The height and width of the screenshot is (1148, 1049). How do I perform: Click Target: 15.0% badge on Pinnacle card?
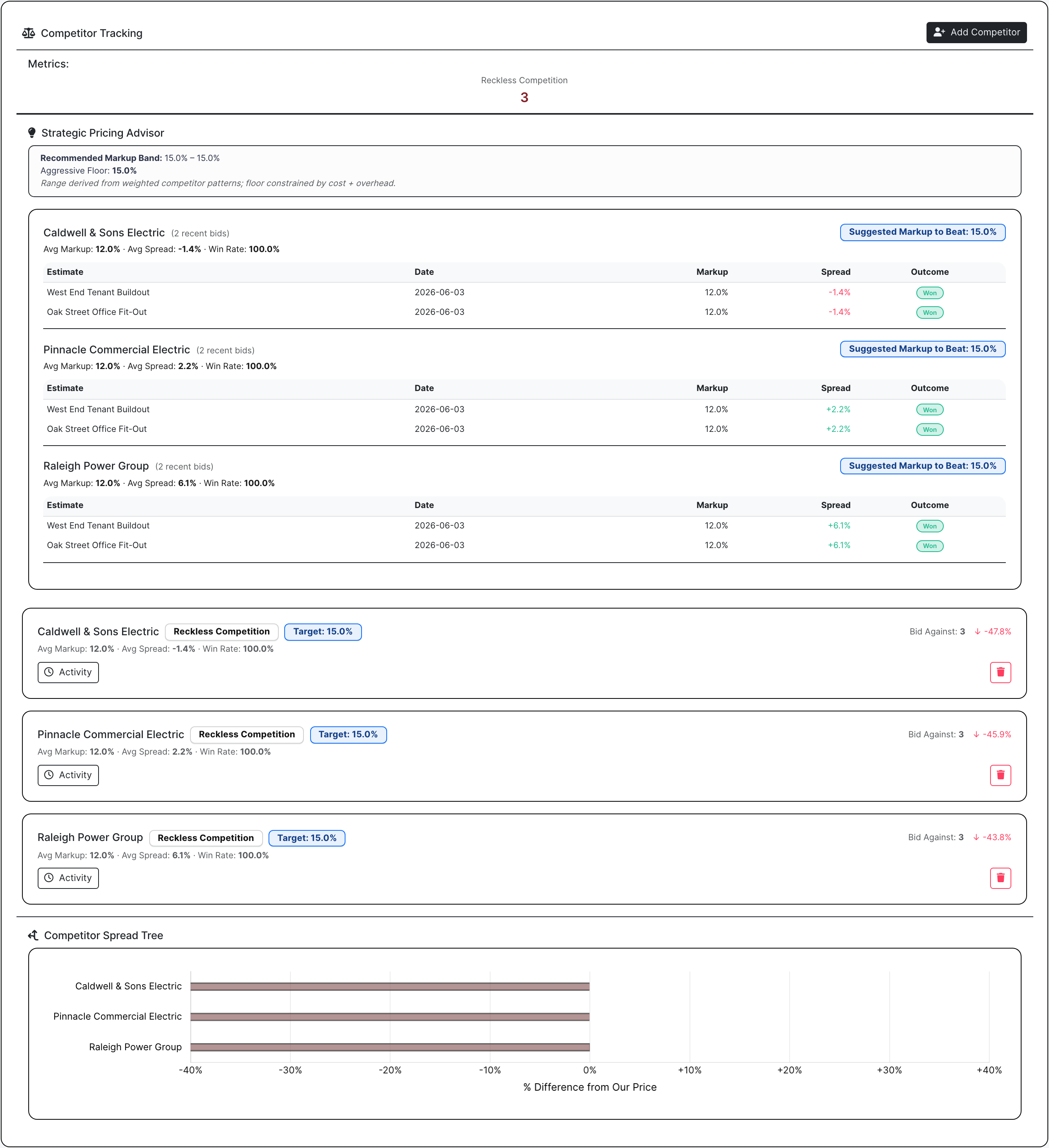pos(348,734)
